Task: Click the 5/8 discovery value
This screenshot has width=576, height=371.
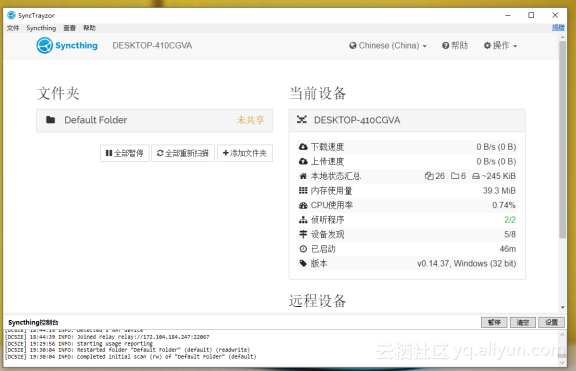Action: click(x=510, y=234)
